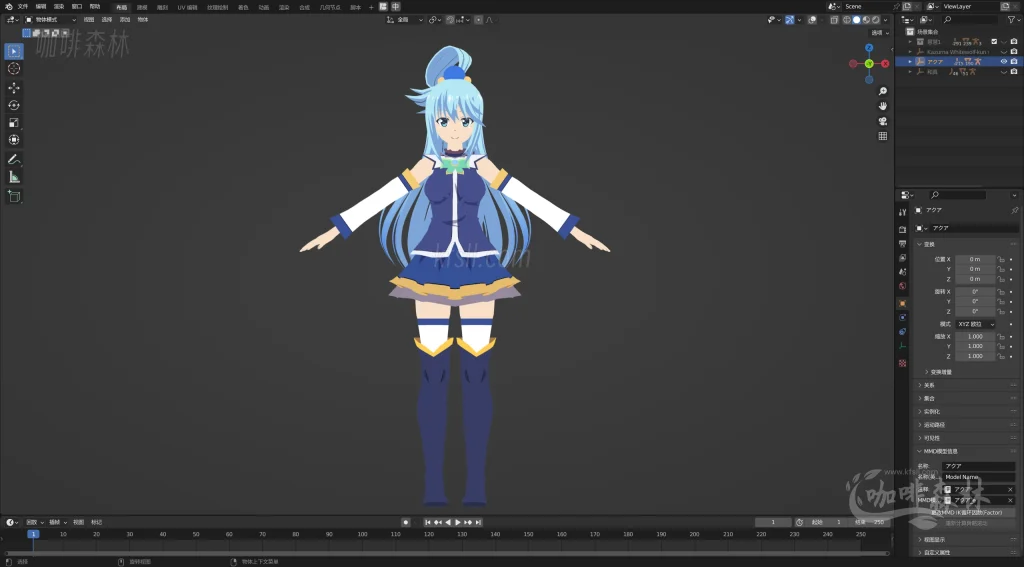Click the hand pan icon in viewport
Image resolution: width=1024 pixels, height=567 pixels.
pyautogui.click(x=883, y=105)
